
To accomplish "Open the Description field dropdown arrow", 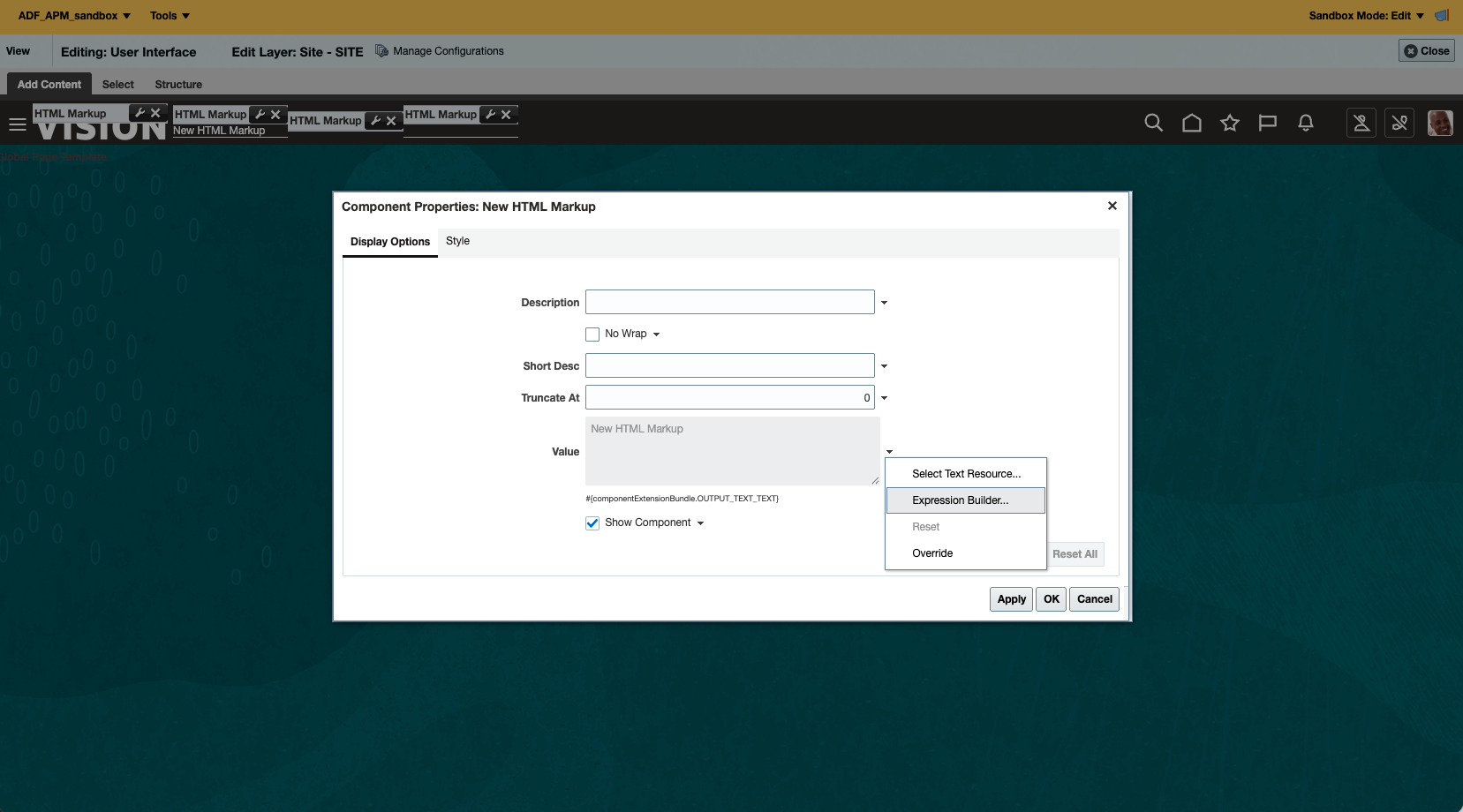I will [884, 303].
